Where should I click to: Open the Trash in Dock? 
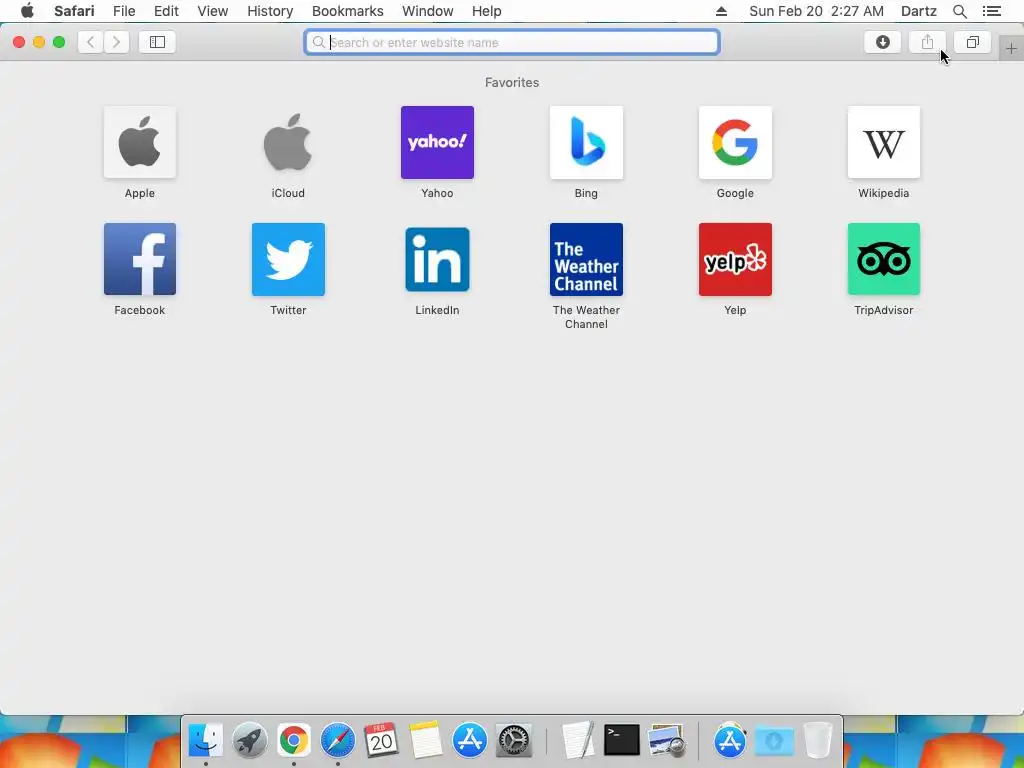pyautogui.click(x=818, y=740)
